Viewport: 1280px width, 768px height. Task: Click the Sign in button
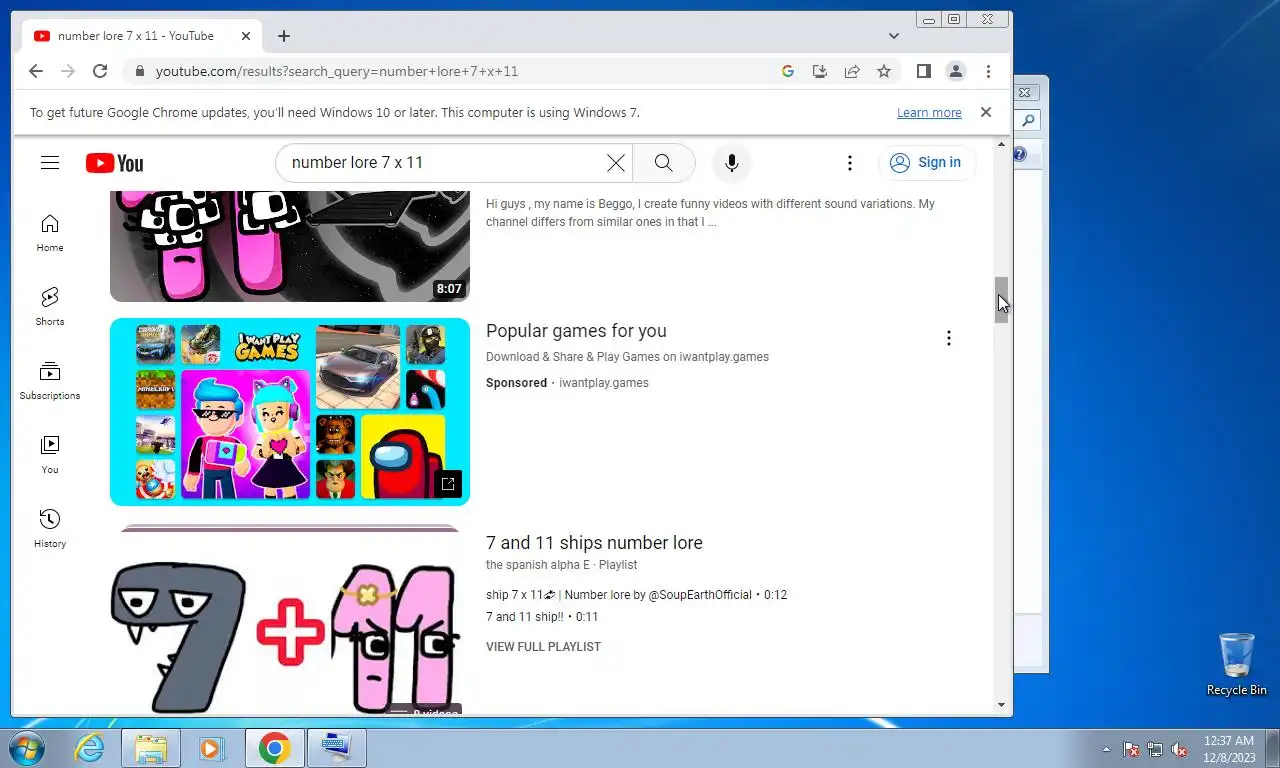coord(926,163)
